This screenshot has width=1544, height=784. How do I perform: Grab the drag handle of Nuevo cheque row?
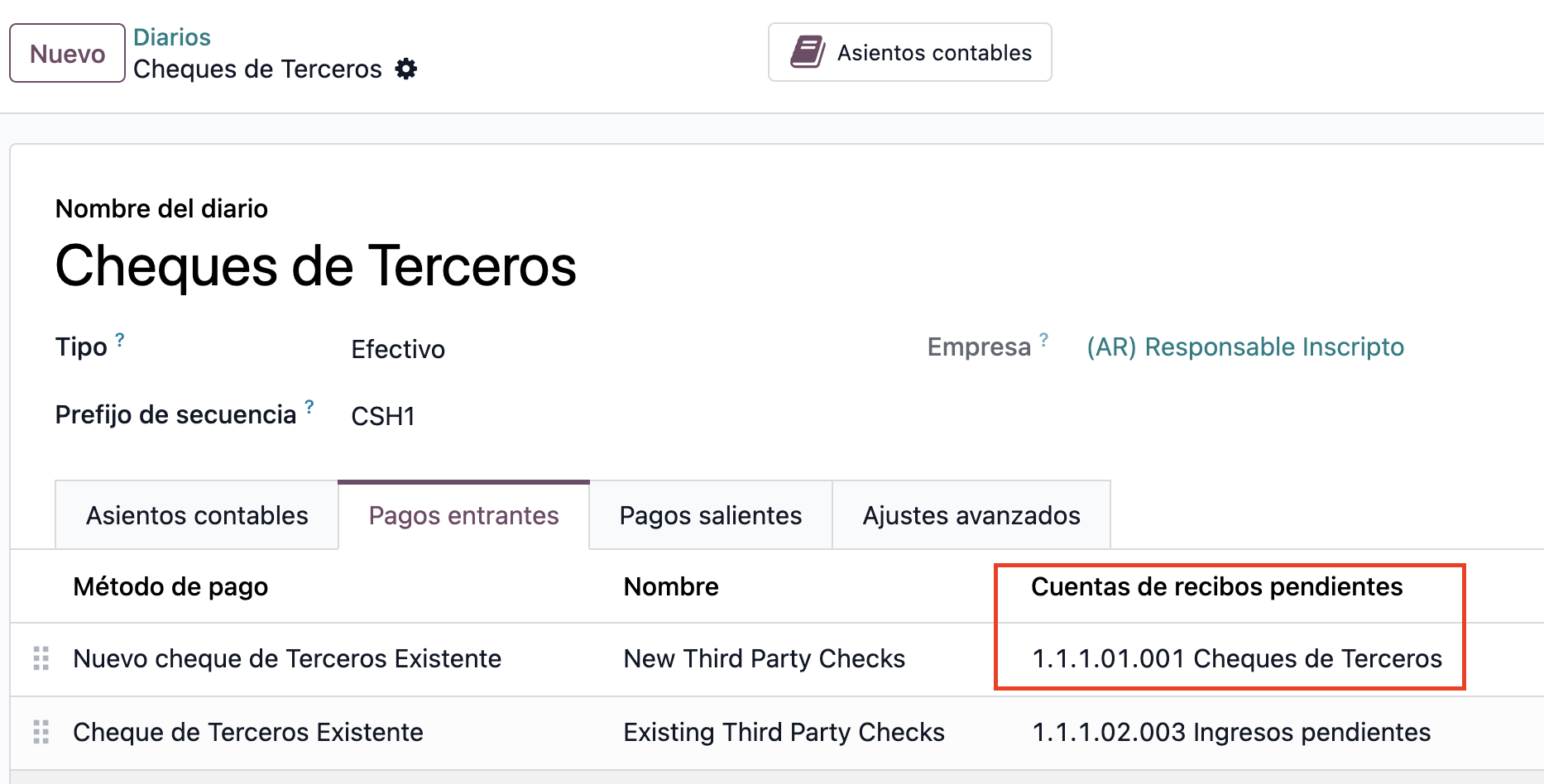[x=41, y=658]
